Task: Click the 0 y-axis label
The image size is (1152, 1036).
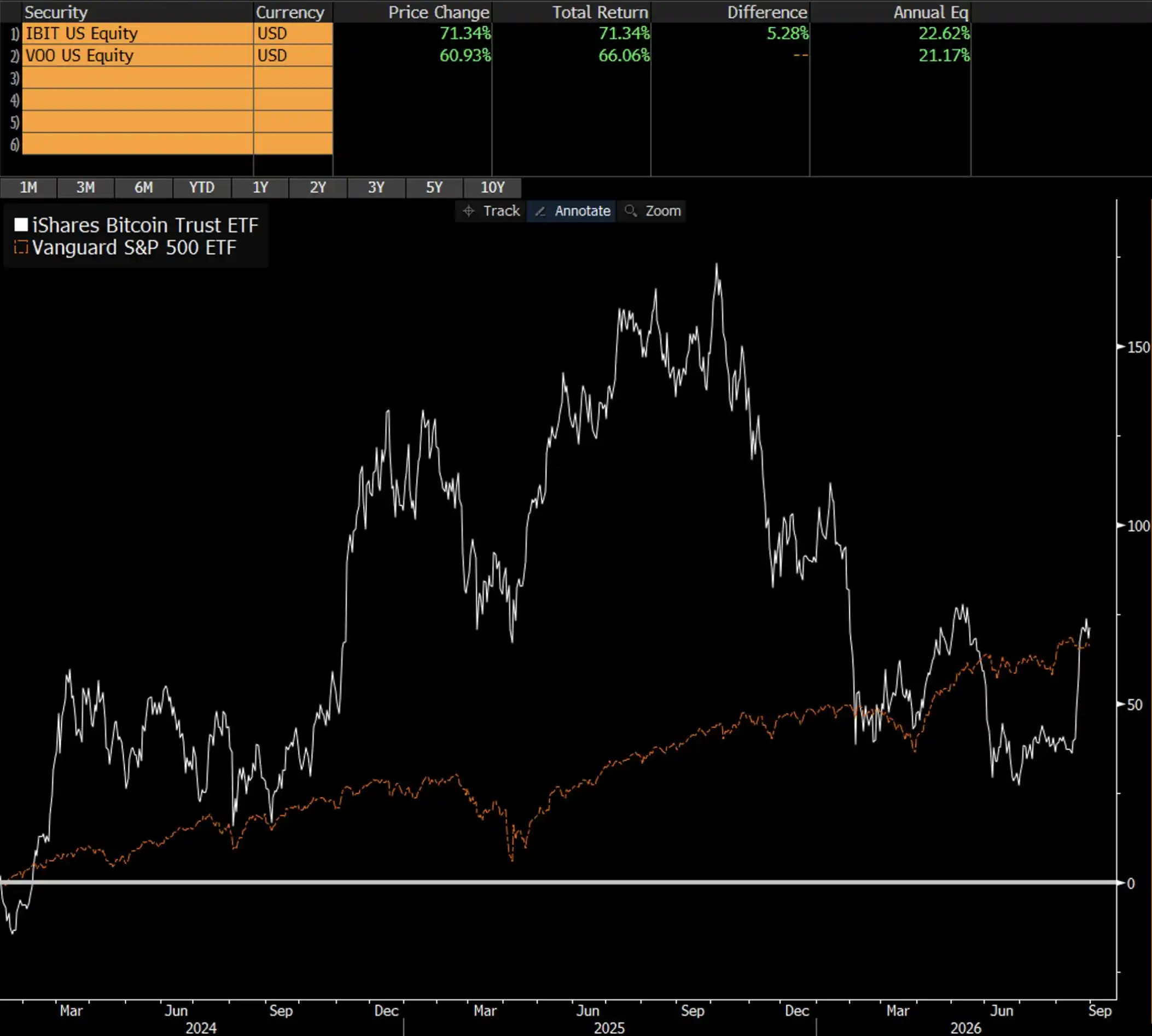Action: [1131, 883]
